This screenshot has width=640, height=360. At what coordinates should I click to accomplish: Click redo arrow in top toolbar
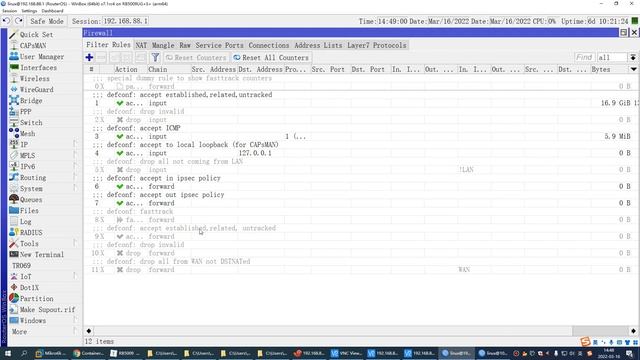[x=19, y=21]
